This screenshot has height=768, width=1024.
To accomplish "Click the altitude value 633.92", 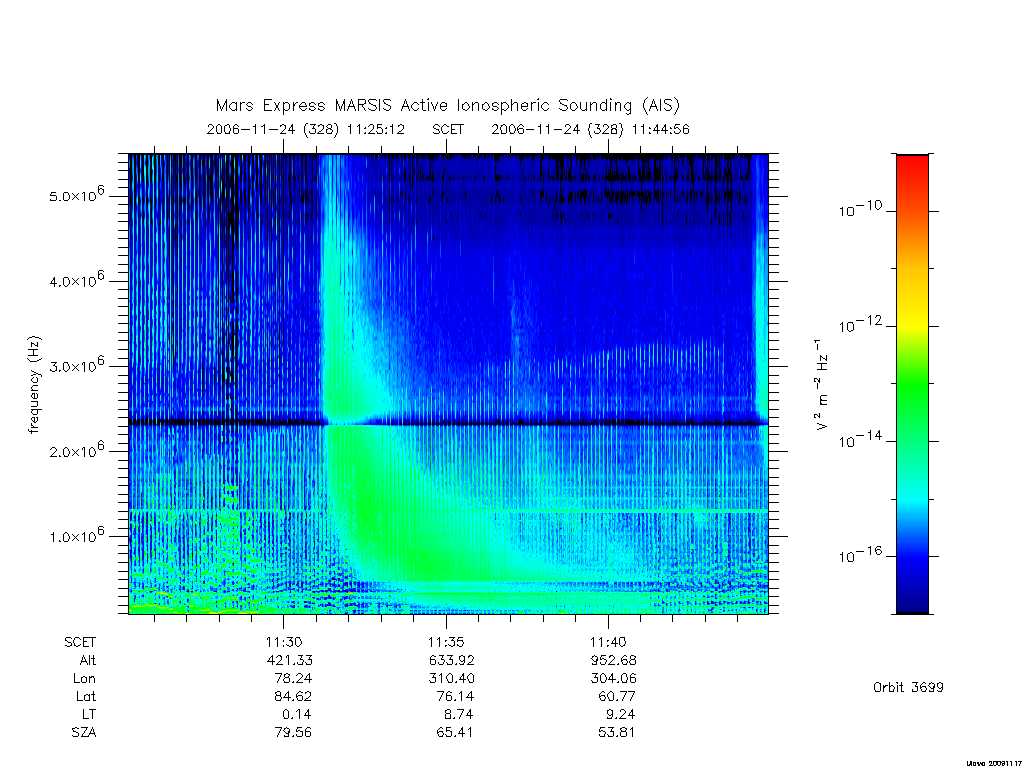I will 451,660.
